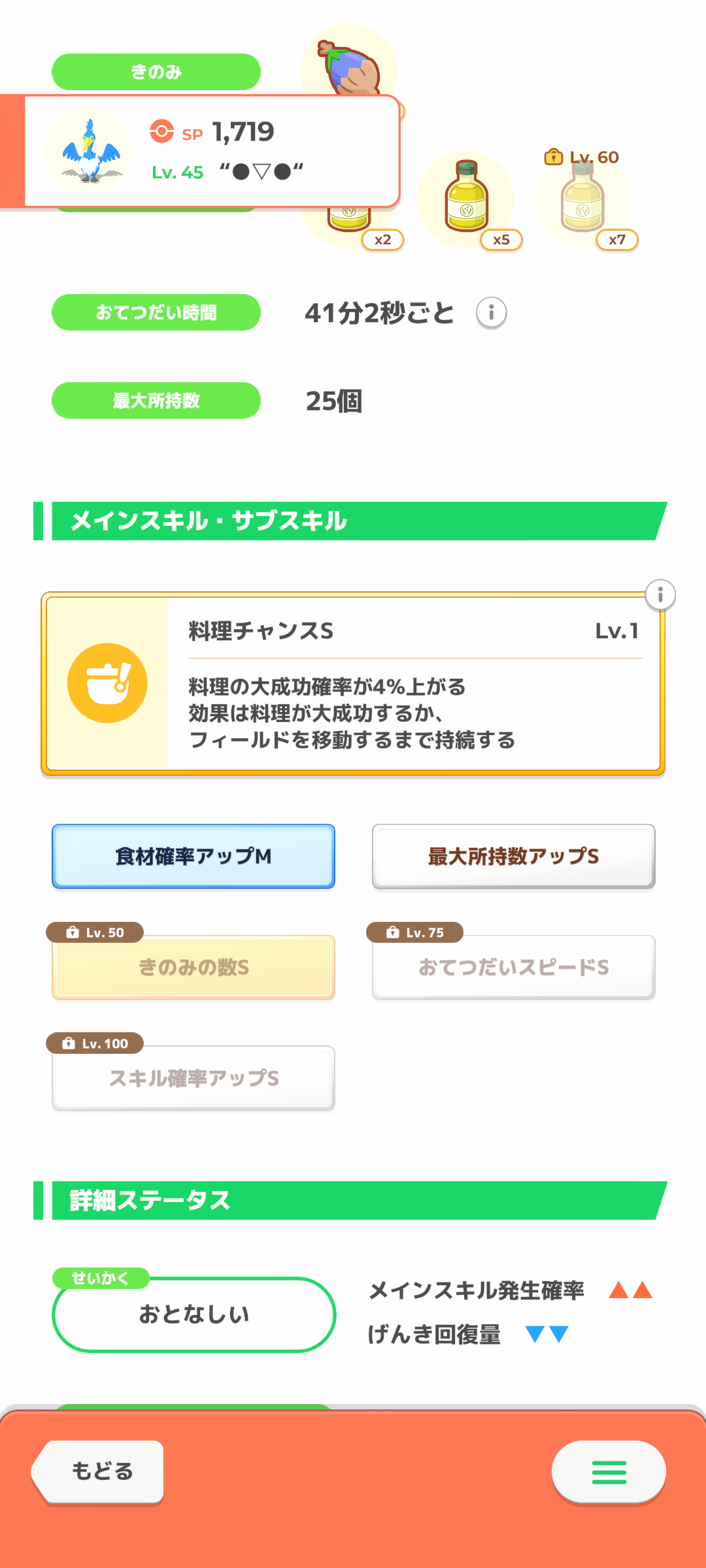
Task: Tap the oil bottle ingredient marked x5
Action: tap(466, 199)
